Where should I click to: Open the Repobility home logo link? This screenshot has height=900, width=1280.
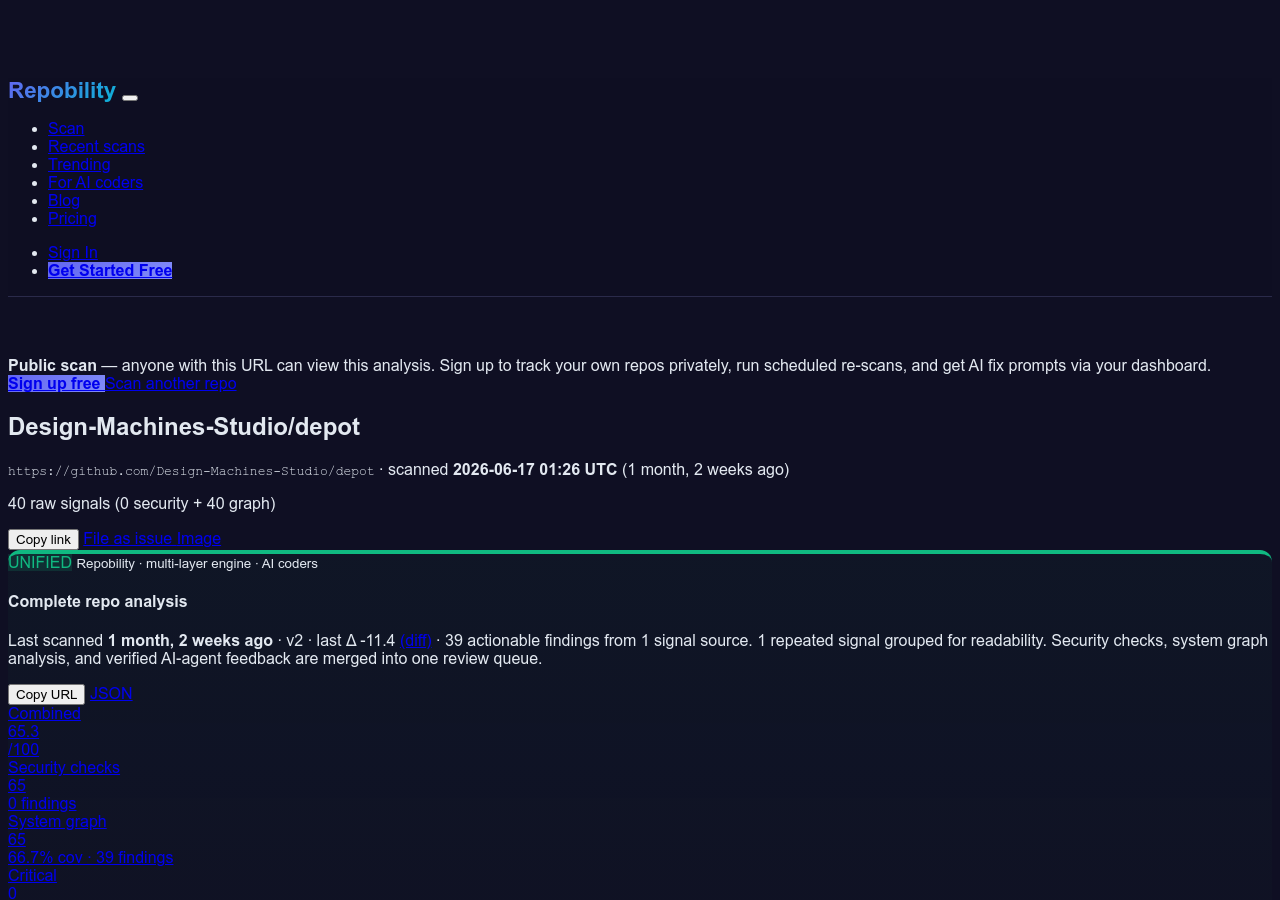click(x=62, y=90)
